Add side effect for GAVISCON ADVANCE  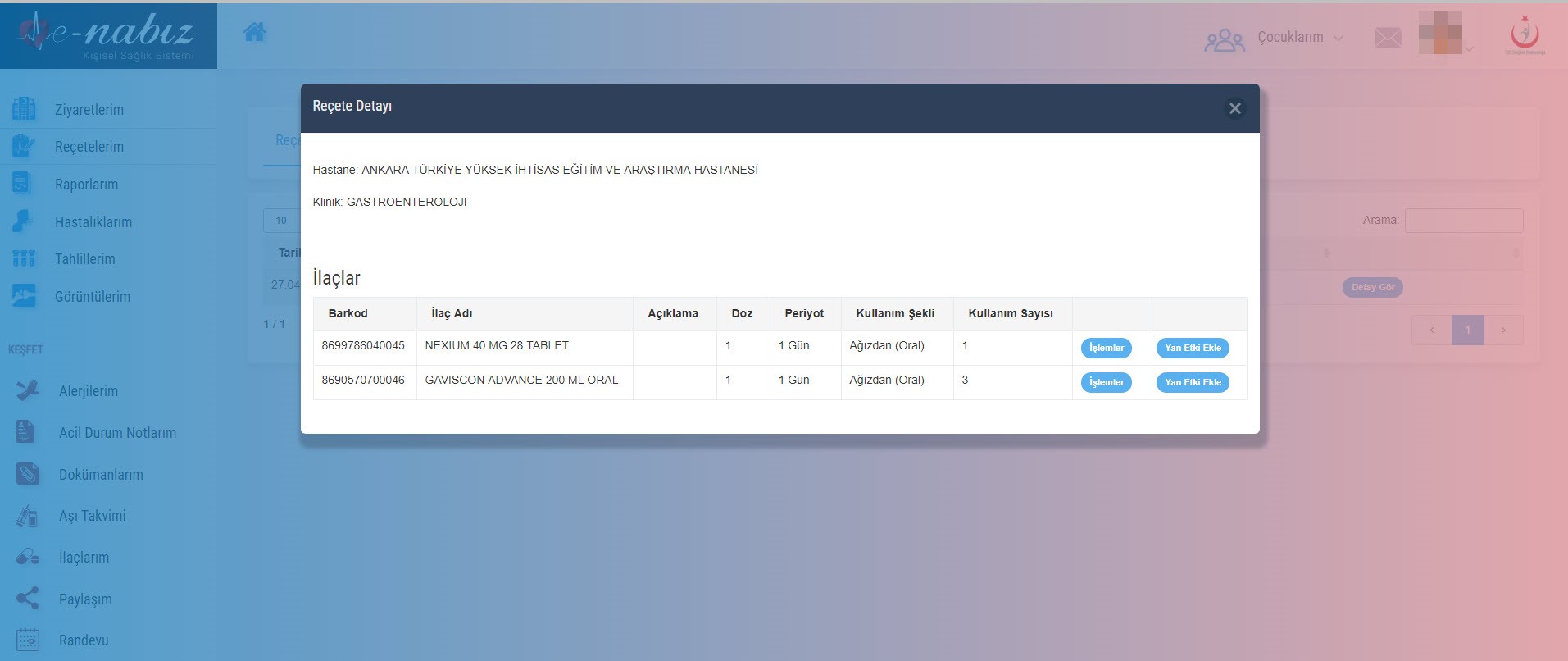pos(1192,382)
